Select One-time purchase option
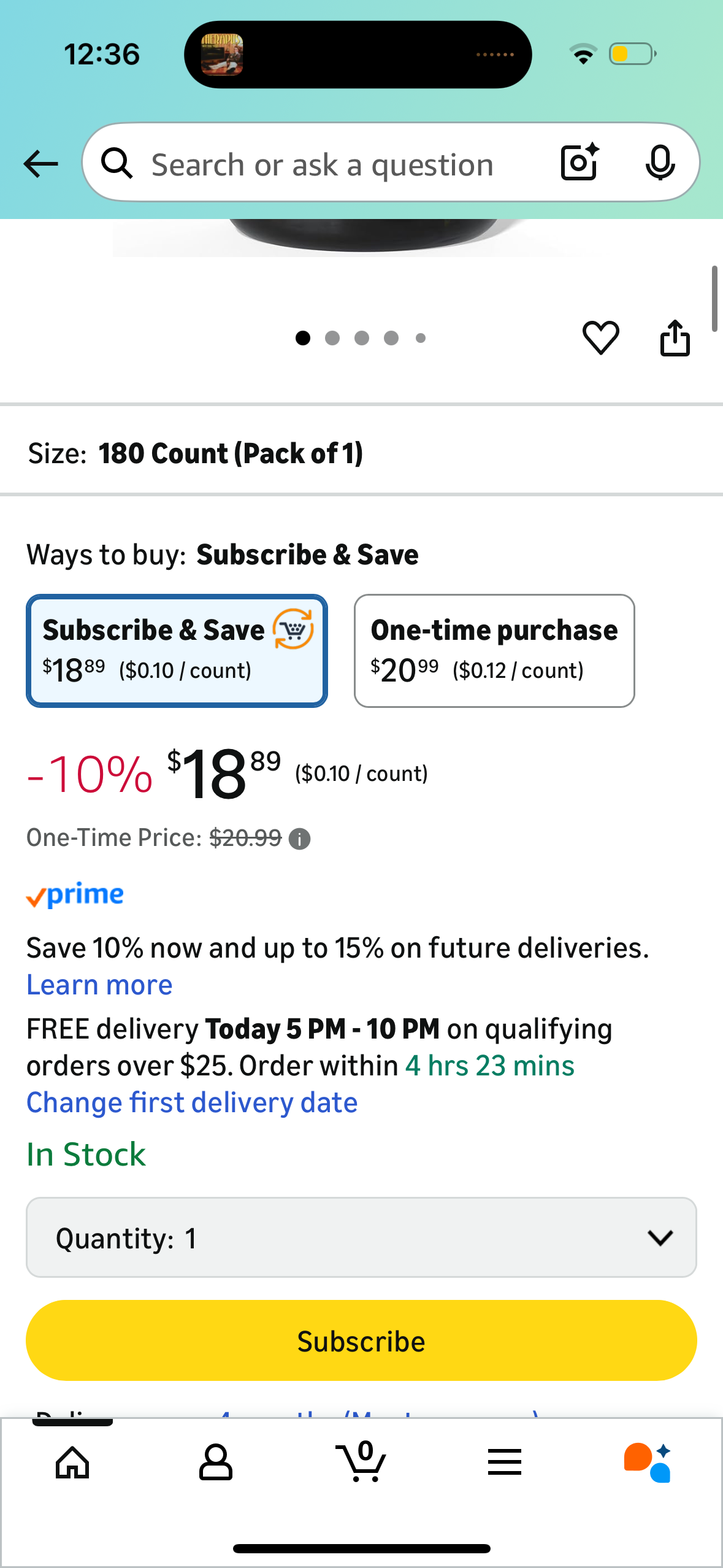Screen dimensions: 723x1568 pos(494,651)
